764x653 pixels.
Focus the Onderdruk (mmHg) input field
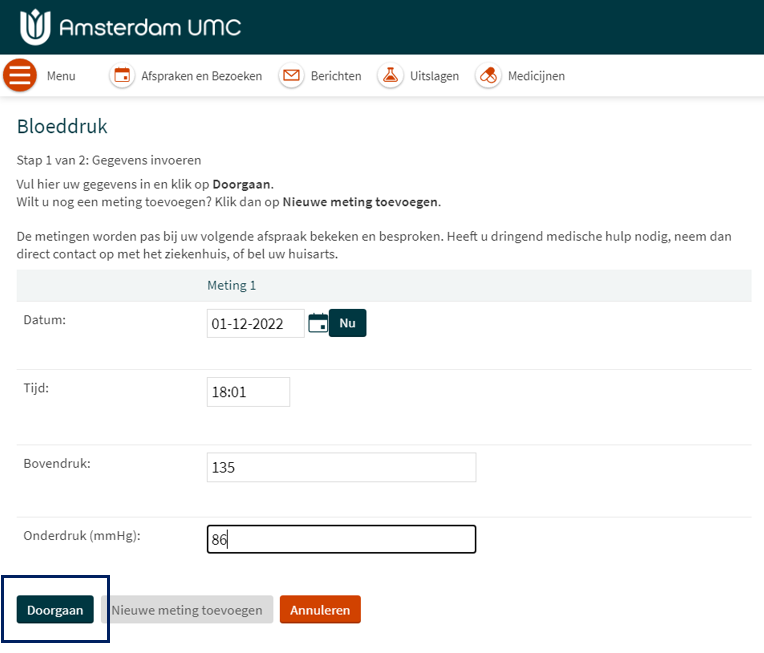(341, 540)
